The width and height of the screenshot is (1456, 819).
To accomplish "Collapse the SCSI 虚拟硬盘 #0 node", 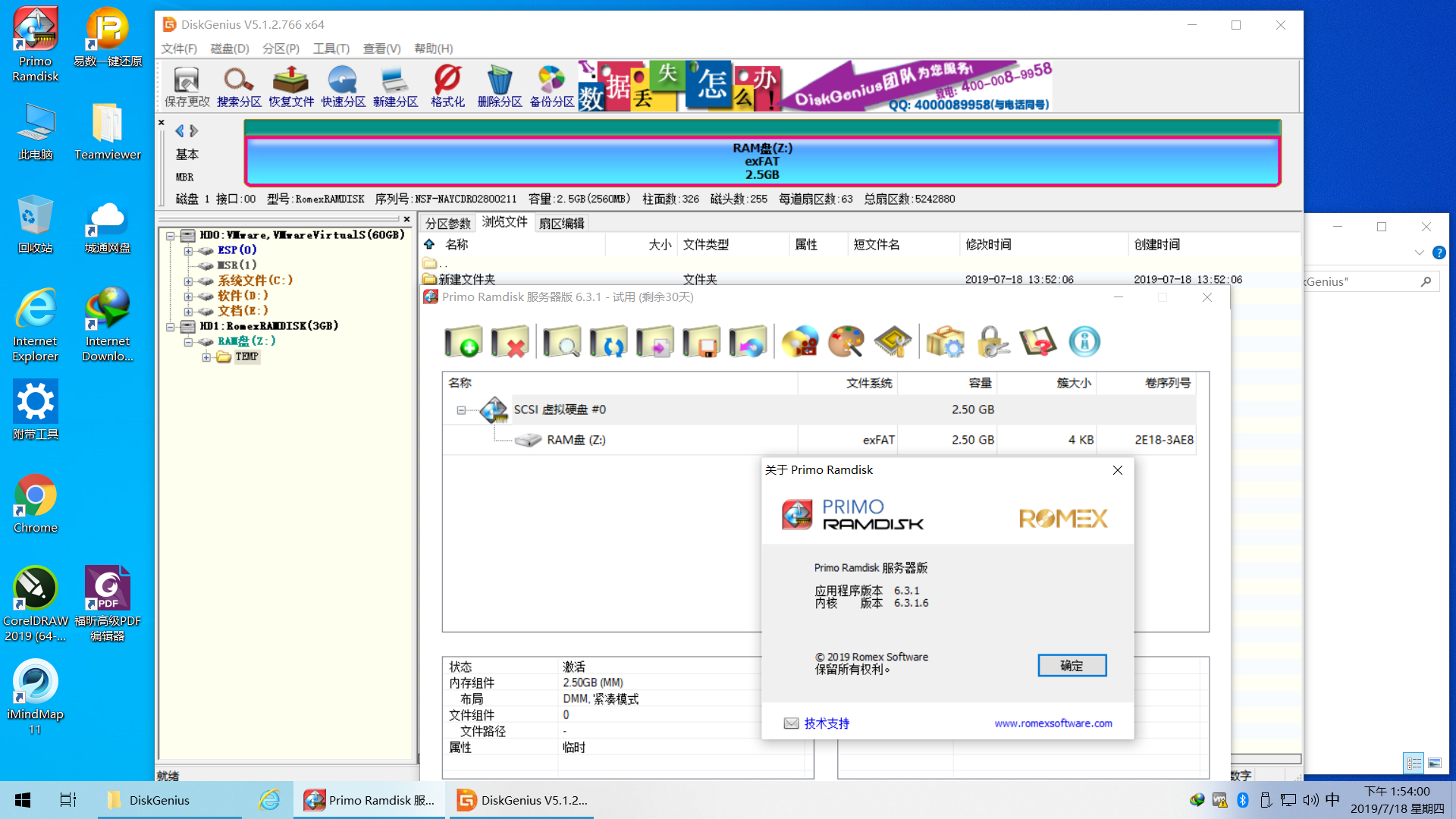I will coord(461,410).
